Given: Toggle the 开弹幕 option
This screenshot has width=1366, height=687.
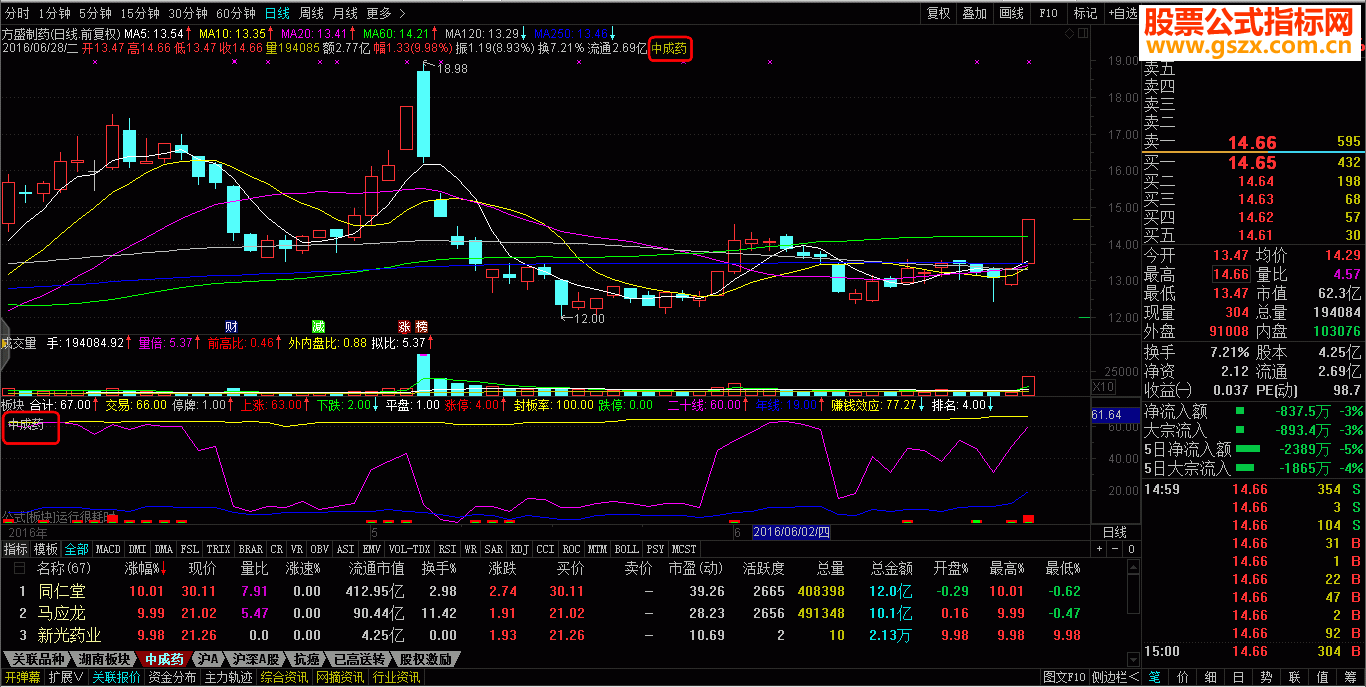Looking at the screenshot, I should coord(22,678).
